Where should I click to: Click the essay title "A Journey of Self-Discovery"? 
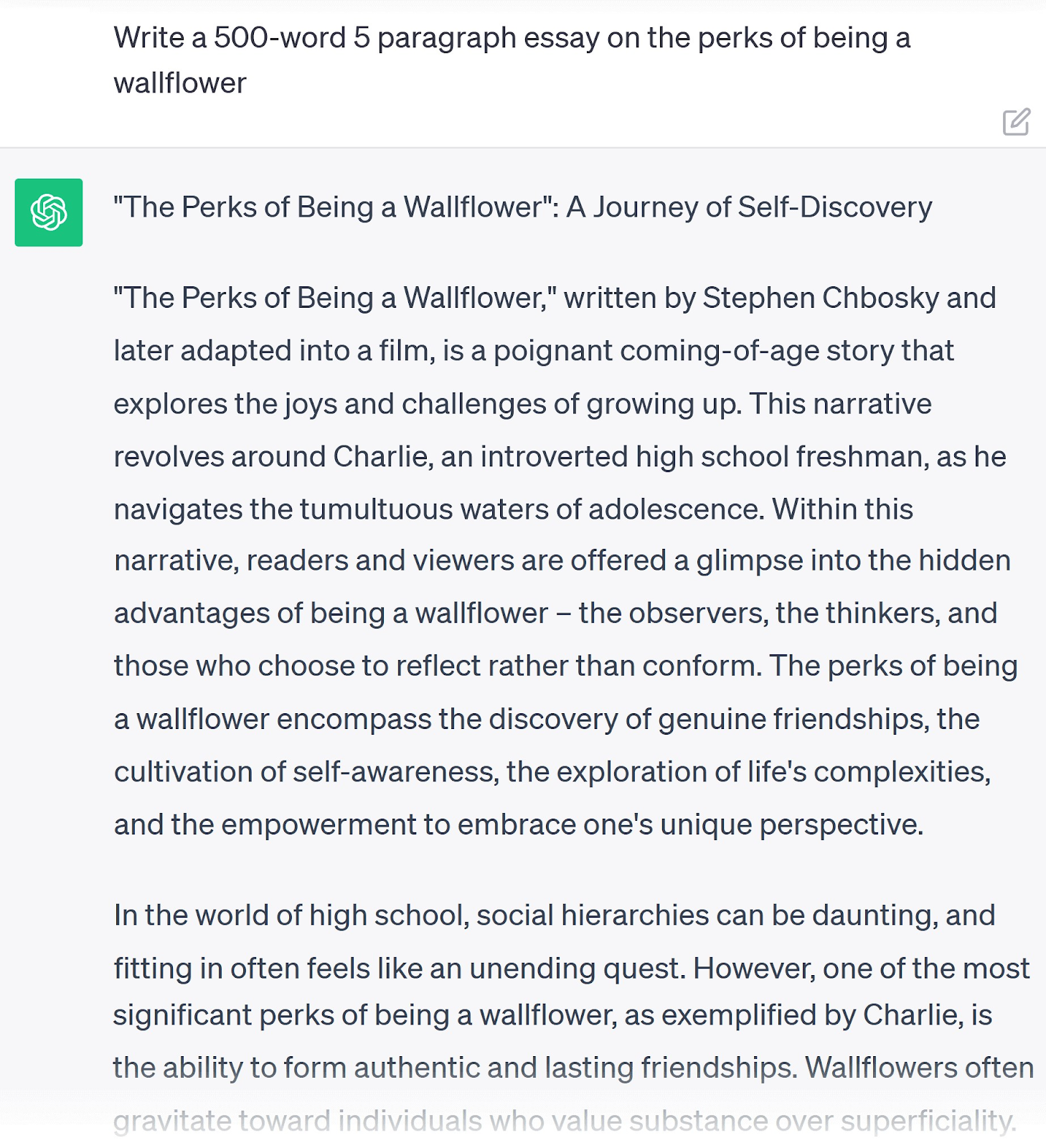pyautogui.click(x=749, y=207)
